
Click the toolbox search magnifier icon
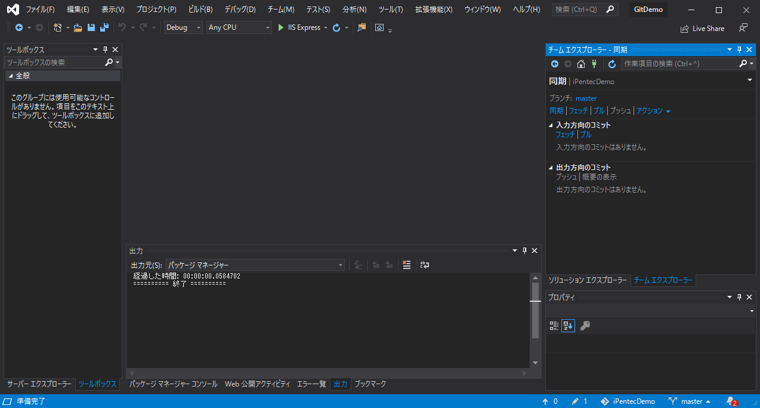tap(109, 63)
